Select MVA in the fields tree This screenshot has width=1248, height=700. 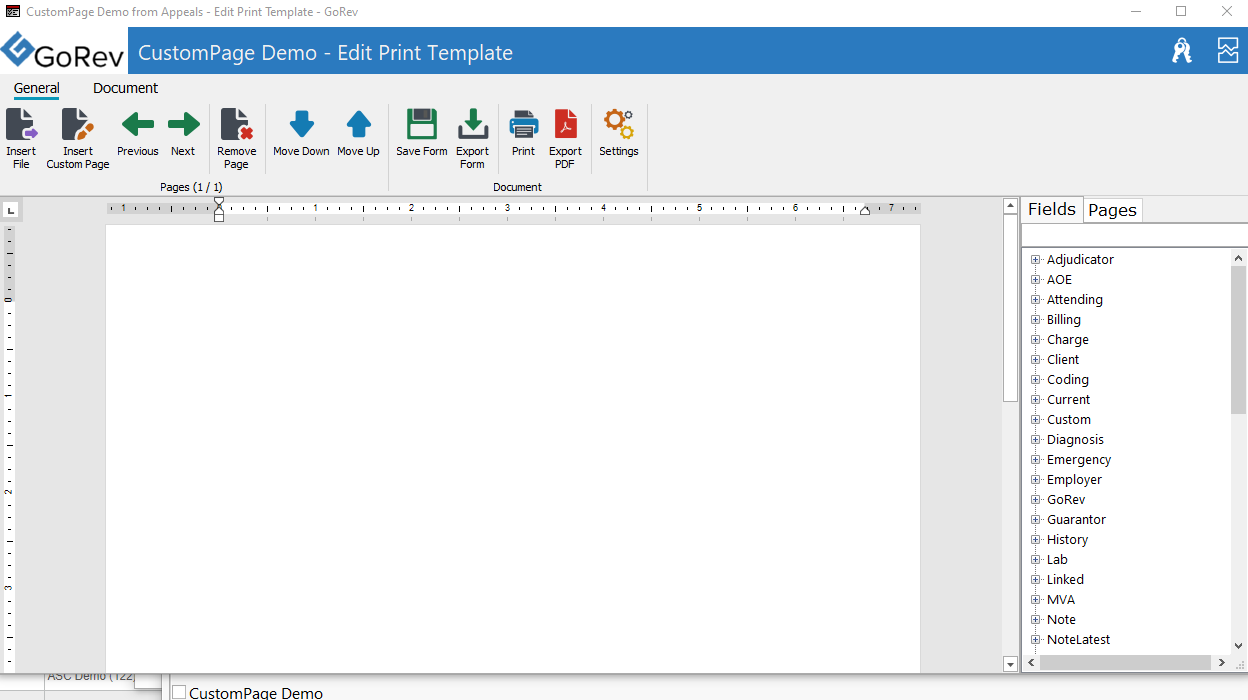click(x=1061, y=600)
